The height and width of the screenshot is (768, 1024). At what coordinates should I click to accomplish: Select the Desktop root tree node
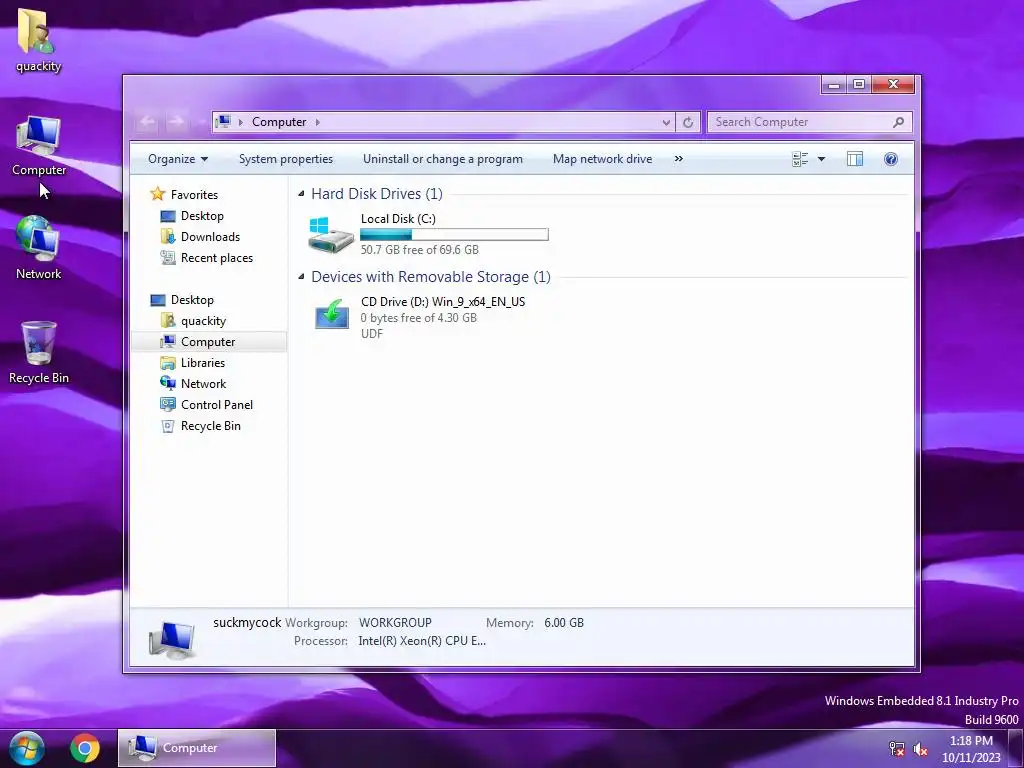191,300
